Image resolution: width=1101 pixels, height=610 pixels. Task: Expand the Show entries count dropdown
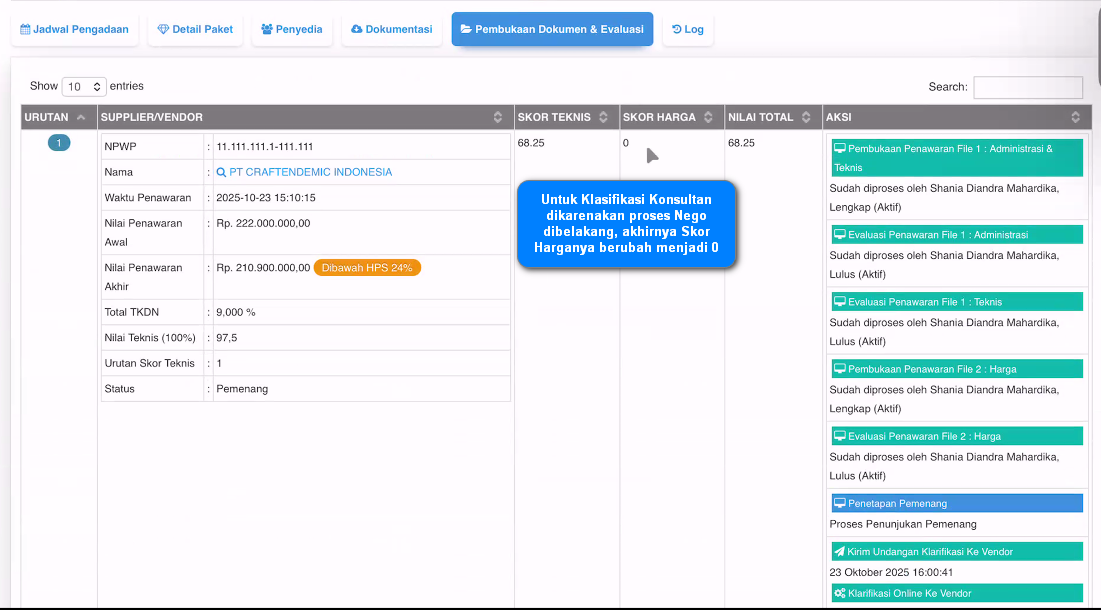(x=84, y=87)
